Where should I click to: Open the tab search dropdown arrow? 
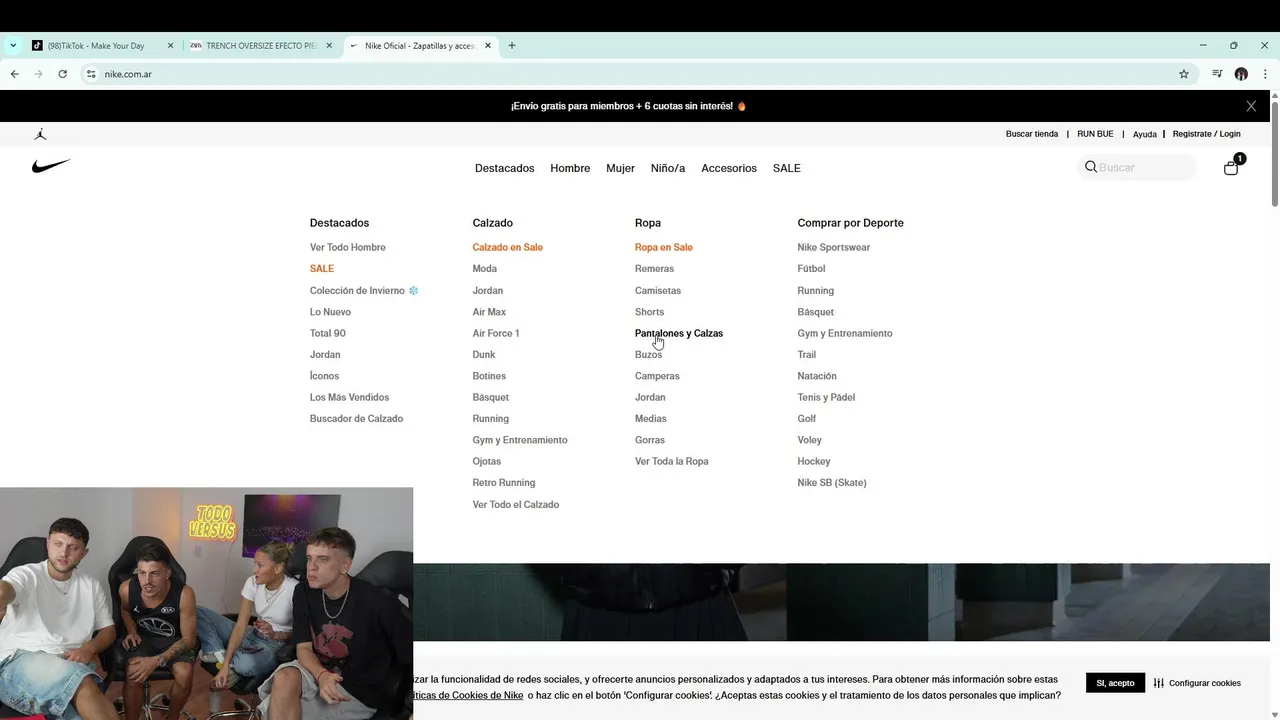[x=13, y=45]
